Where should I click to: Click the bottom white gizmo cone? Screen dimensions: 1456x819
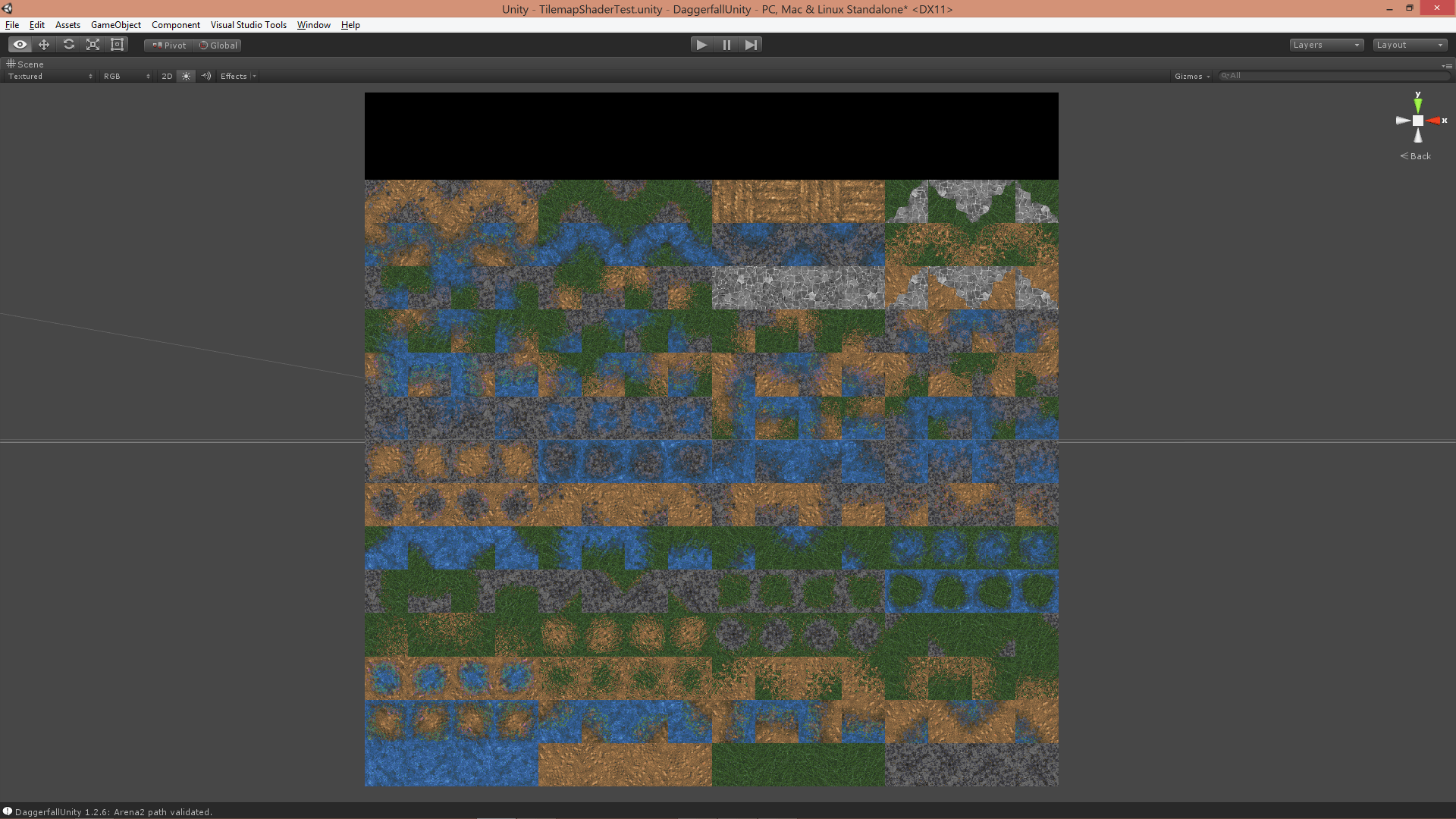(1418, 136)
